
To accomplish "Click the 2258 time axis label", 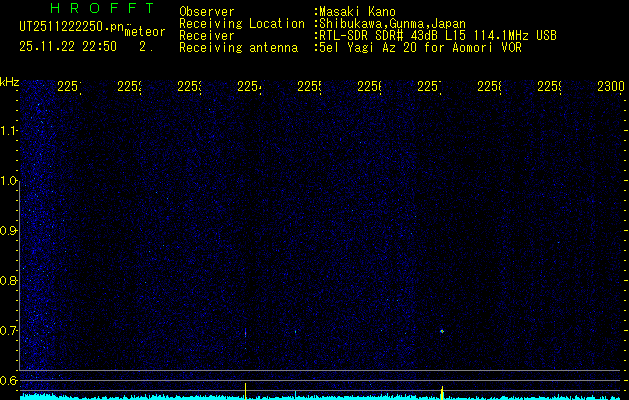I will [489, 87].
